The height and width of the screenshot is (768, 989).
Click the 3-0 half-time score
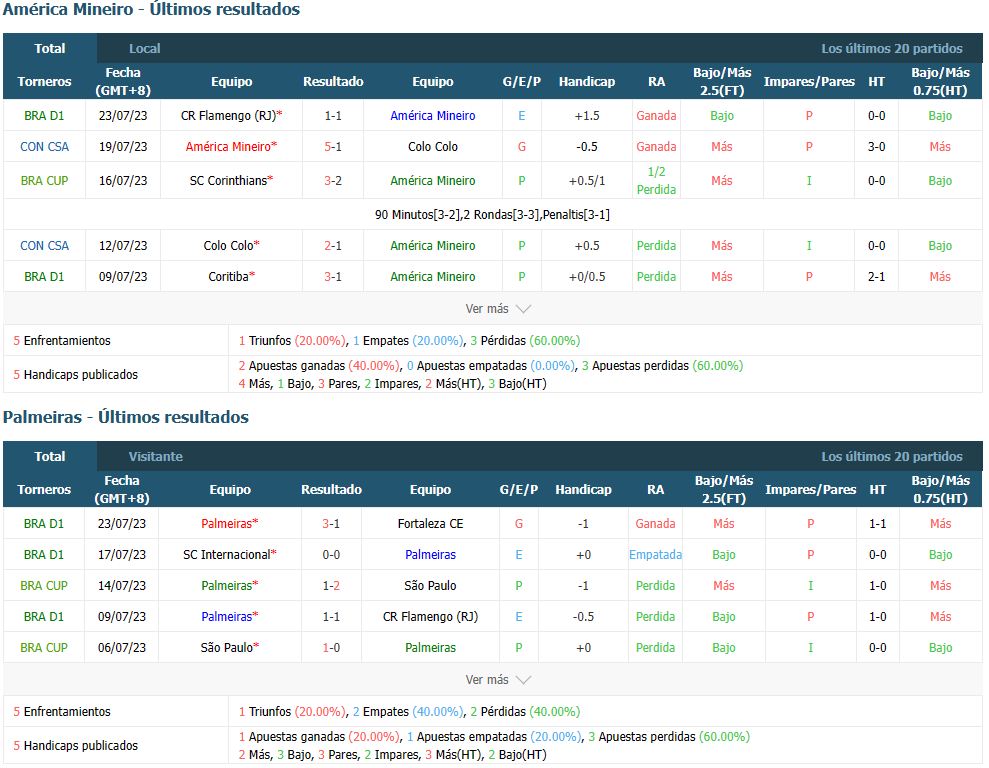(x=876, y=146)
